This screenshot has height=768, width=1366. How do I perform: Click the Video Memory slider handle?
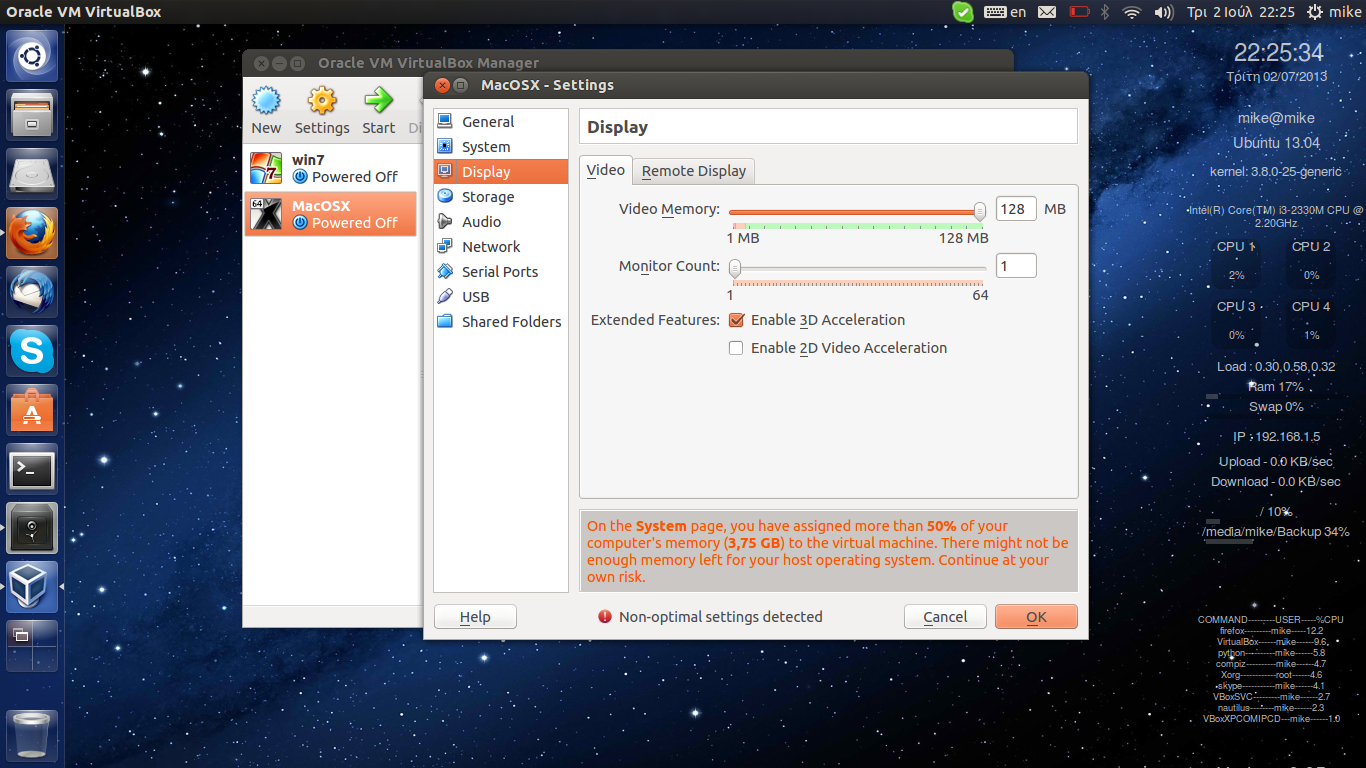[x=980, y=211]
